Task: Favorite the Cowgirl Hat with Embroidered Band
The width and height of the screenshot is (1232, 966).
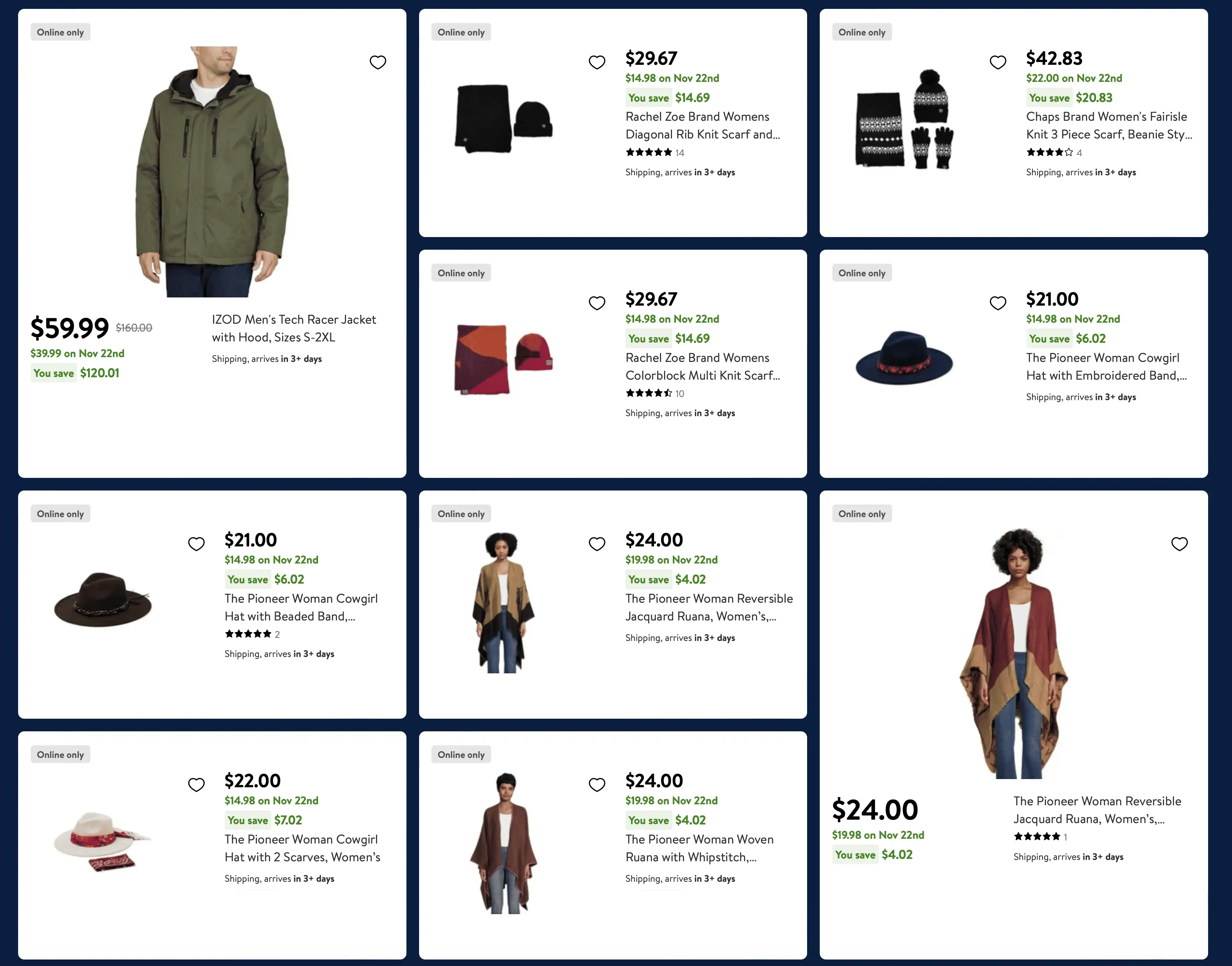Action: pyautogui.click(x=997, y=303)
